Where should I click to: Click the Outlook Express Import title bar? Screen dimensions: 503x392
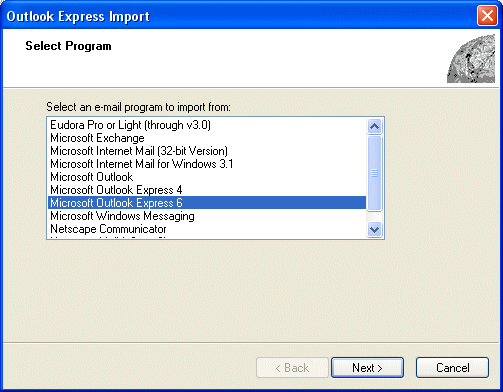pos(240,16)
